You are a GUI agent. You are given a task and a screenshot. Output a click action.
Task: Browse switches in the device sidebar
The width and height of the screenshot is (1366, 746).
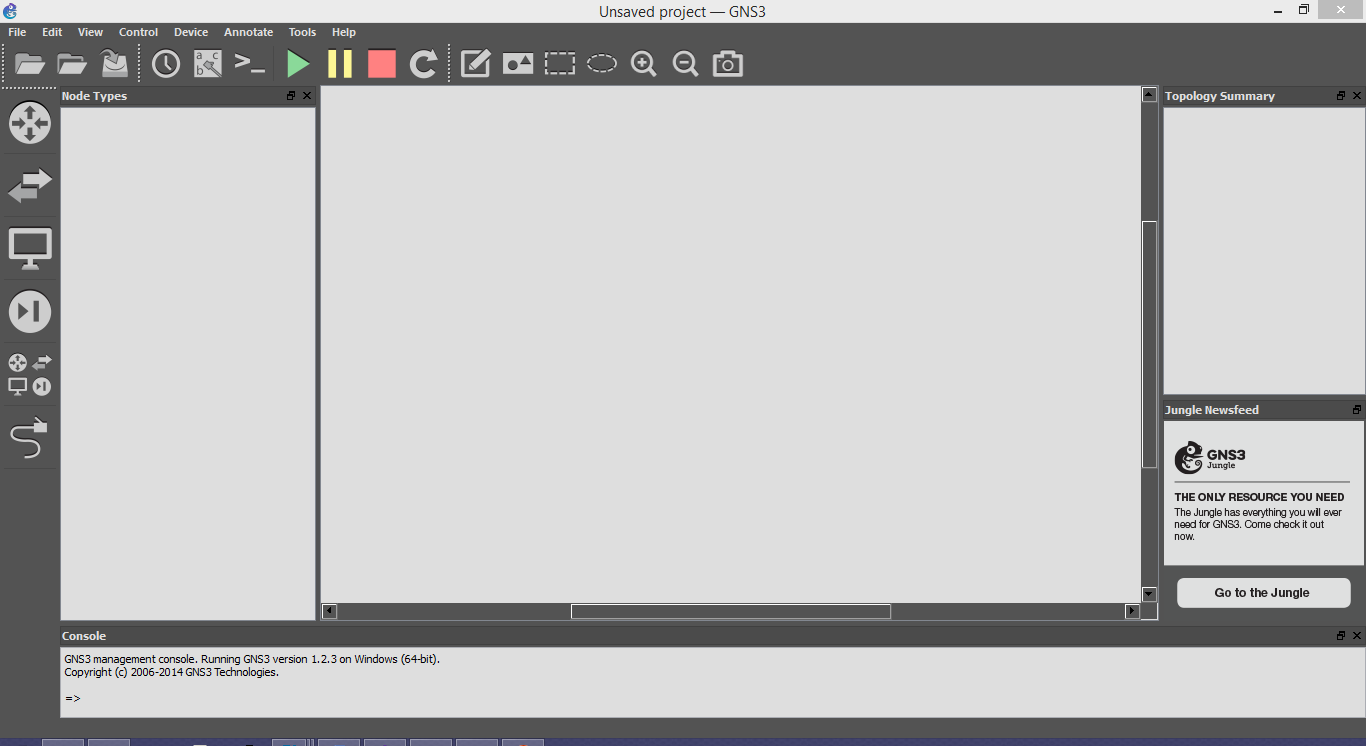coord(30,186)
